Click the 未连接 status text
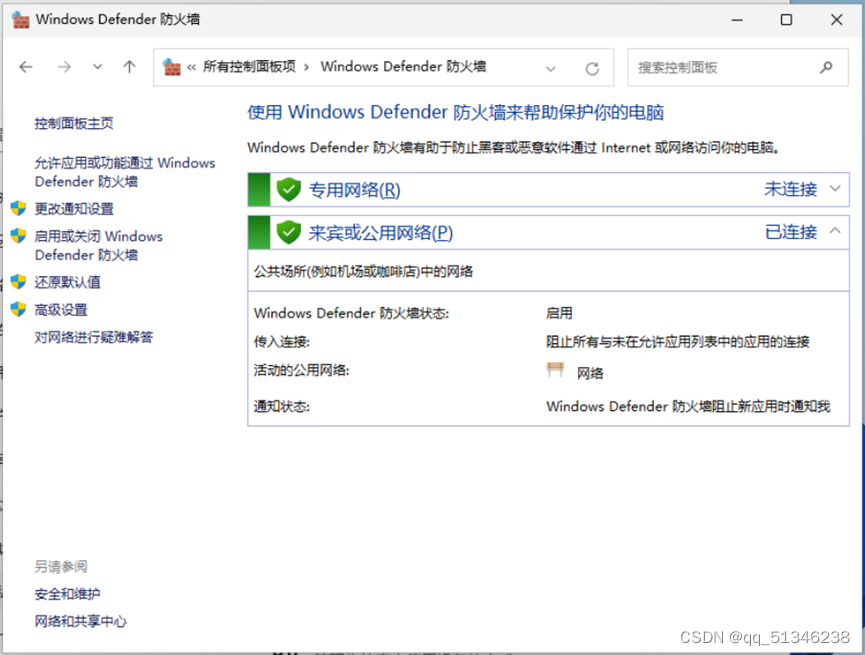 [x=790, y=189]
